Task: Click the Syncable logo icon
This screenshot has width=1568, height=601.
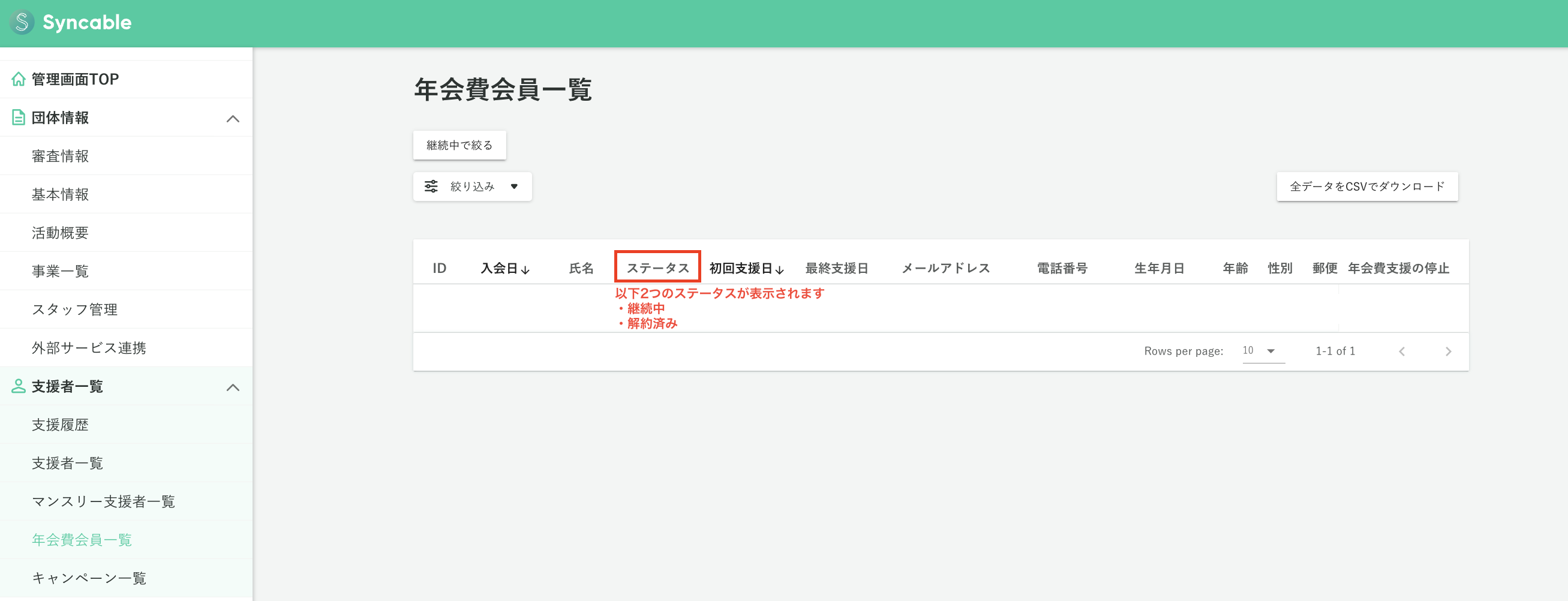Action: pos(22,23)
